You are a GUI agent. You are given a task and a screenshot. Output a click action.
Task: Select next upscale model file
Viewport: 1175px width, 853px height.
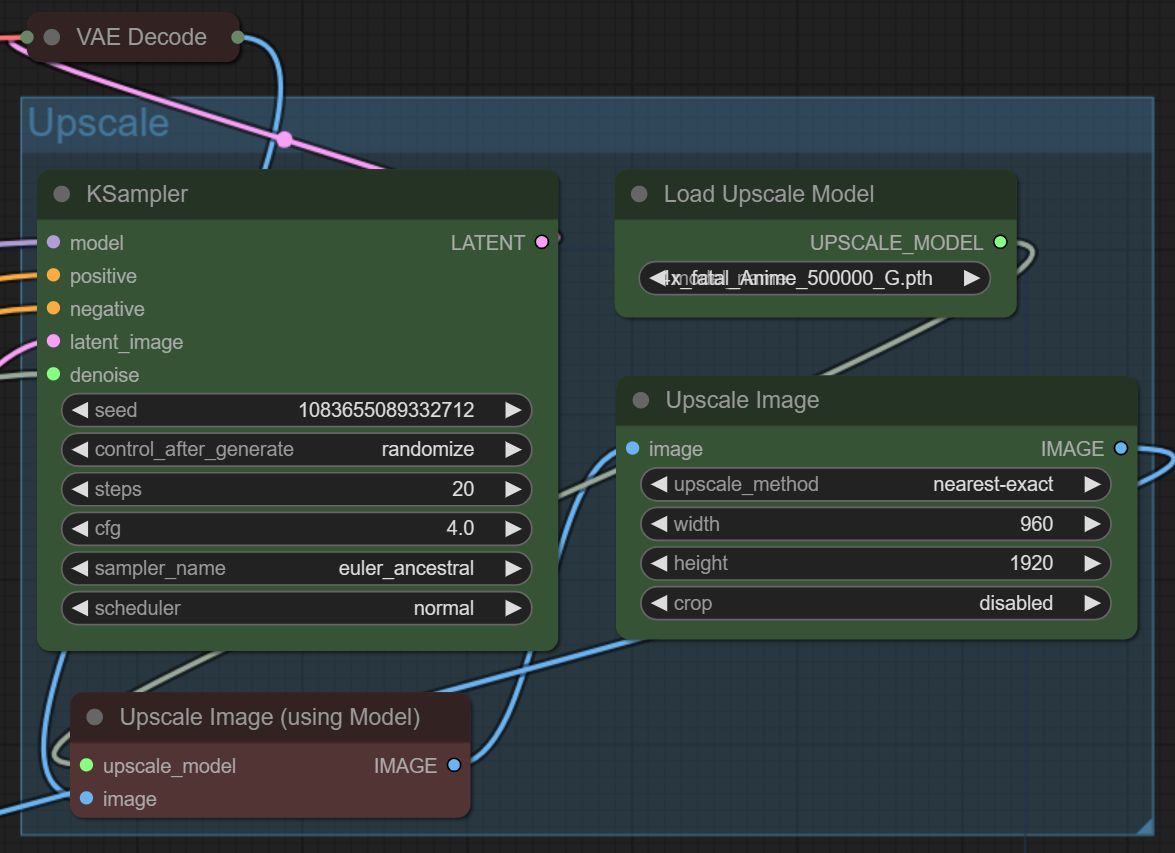(972, 278)
